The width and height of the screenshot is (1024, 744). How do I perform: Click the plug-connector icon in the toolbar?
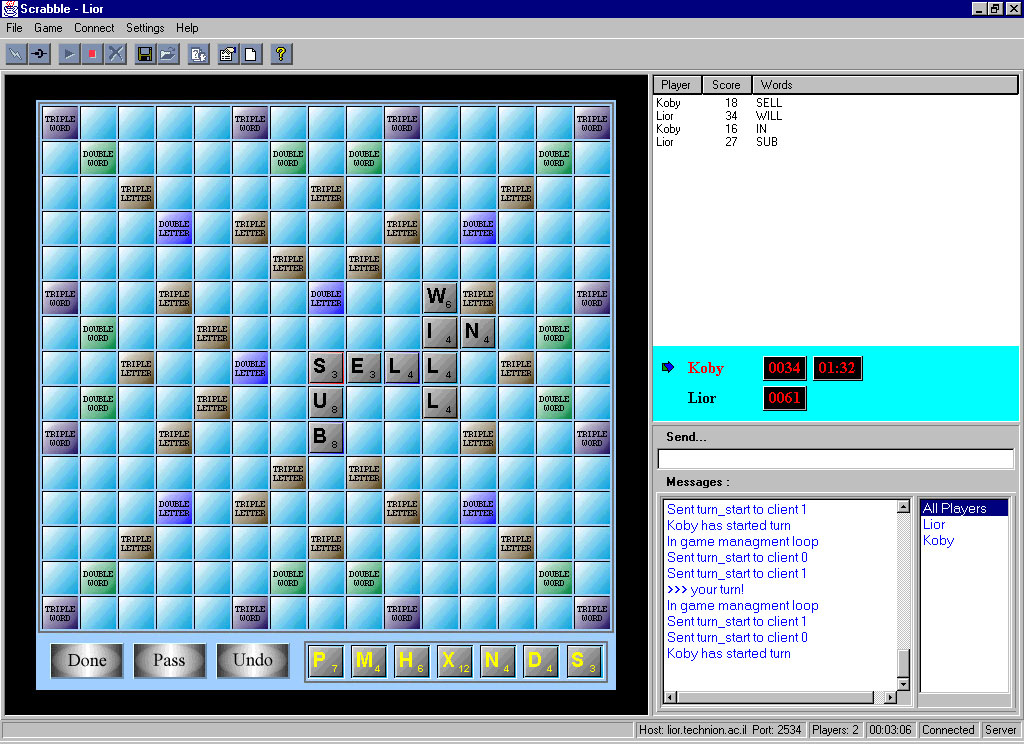[x=40, y=54]
